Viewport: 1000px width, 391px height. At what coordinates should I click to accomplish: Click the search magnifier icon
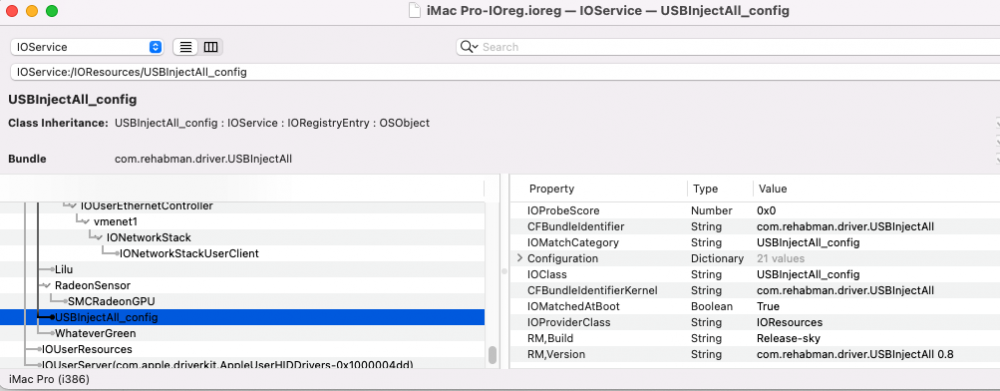tap(469, 47)
